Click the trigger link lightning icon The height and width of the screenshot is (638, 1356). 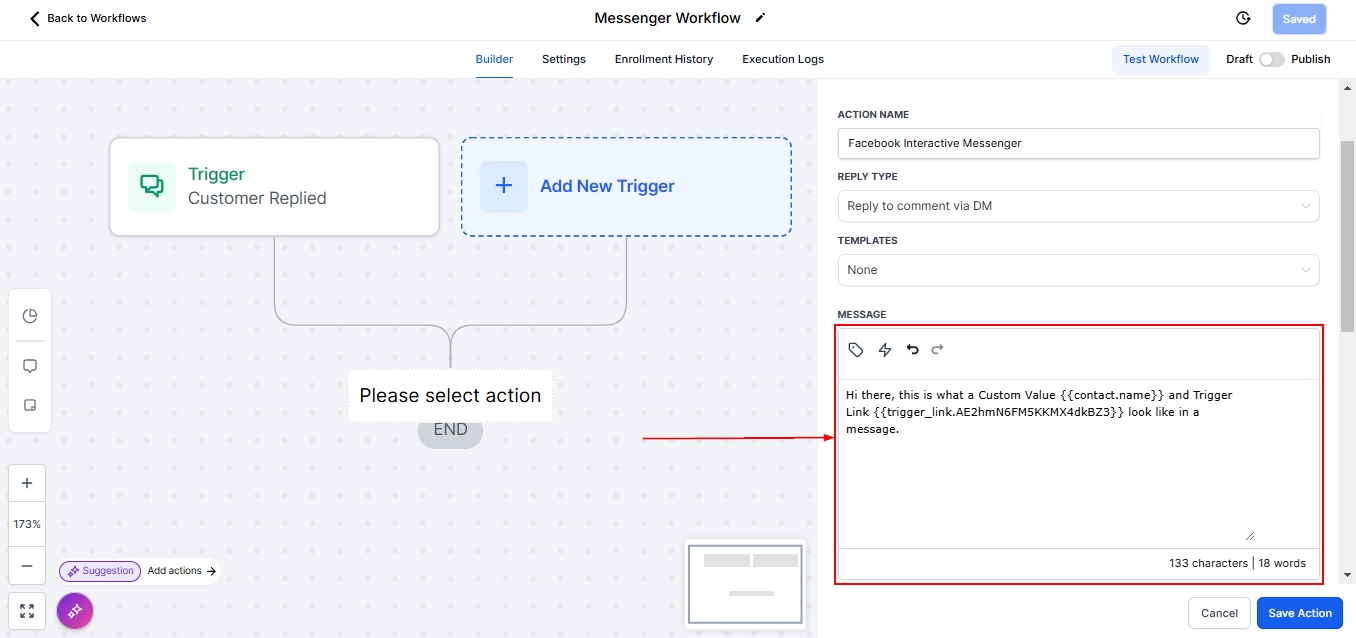(884, 350)
